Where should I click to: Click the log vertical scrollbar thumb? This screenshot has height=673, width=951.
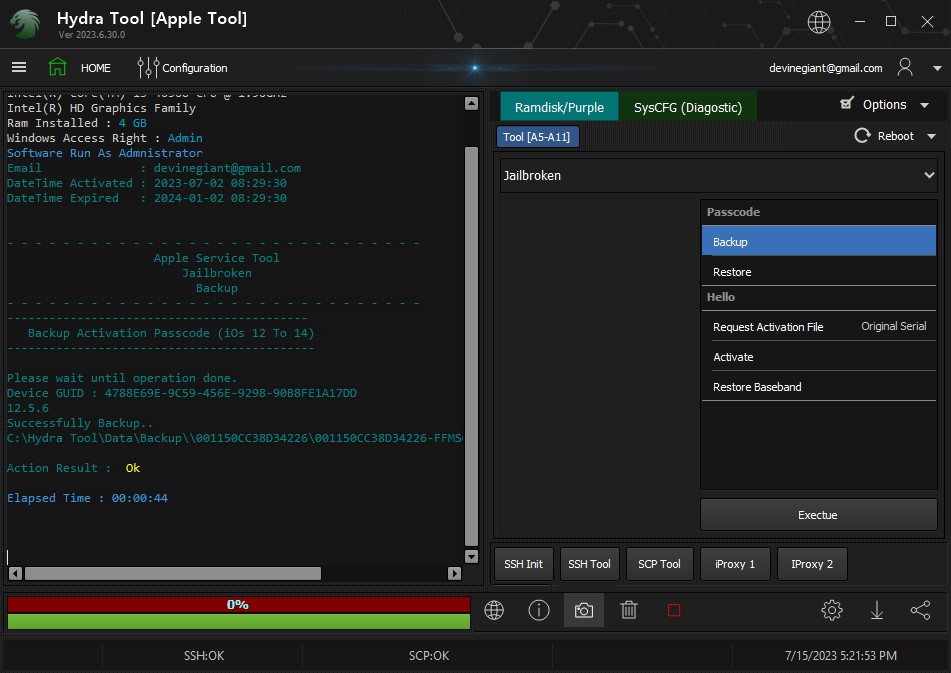click(471, 346)
